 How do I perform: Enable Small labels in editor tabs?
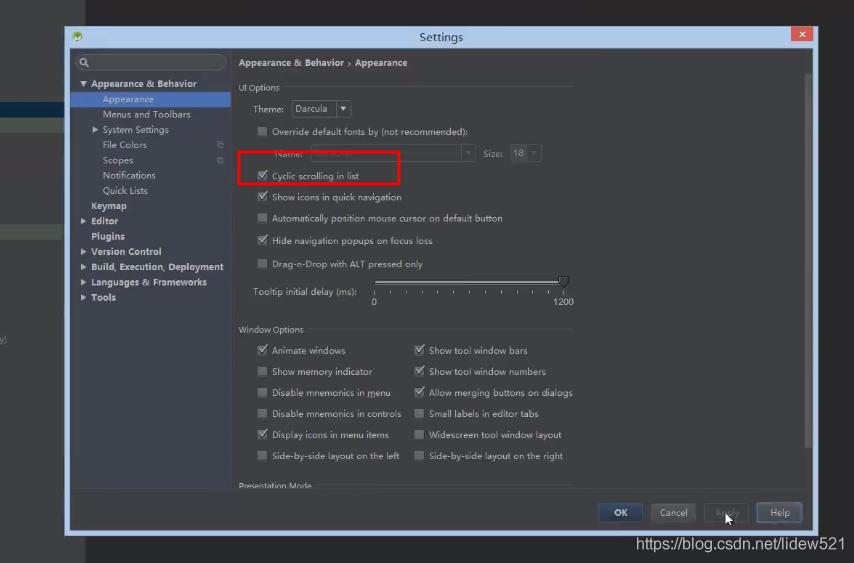coord(419,413)
